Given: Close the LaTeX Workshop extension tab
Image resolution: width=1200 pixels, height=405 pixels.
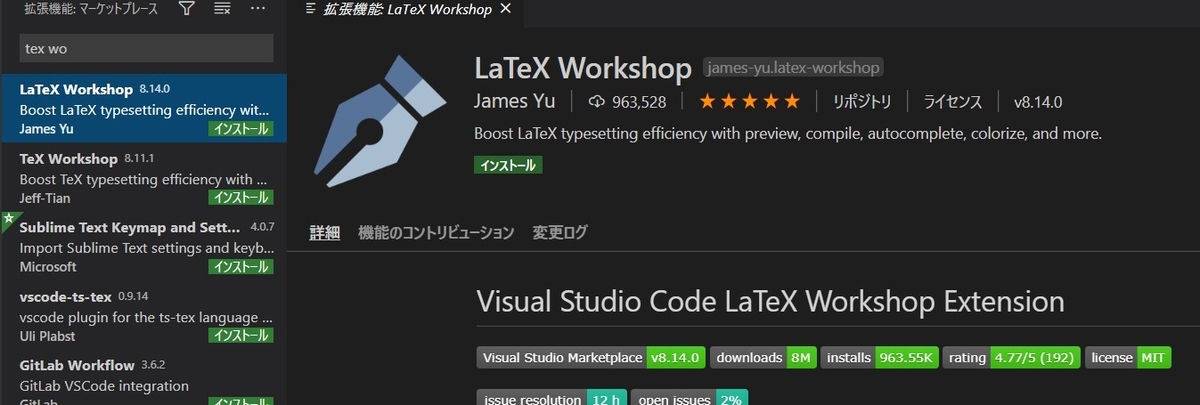Looking at the screenshot, I should point(505,10).
